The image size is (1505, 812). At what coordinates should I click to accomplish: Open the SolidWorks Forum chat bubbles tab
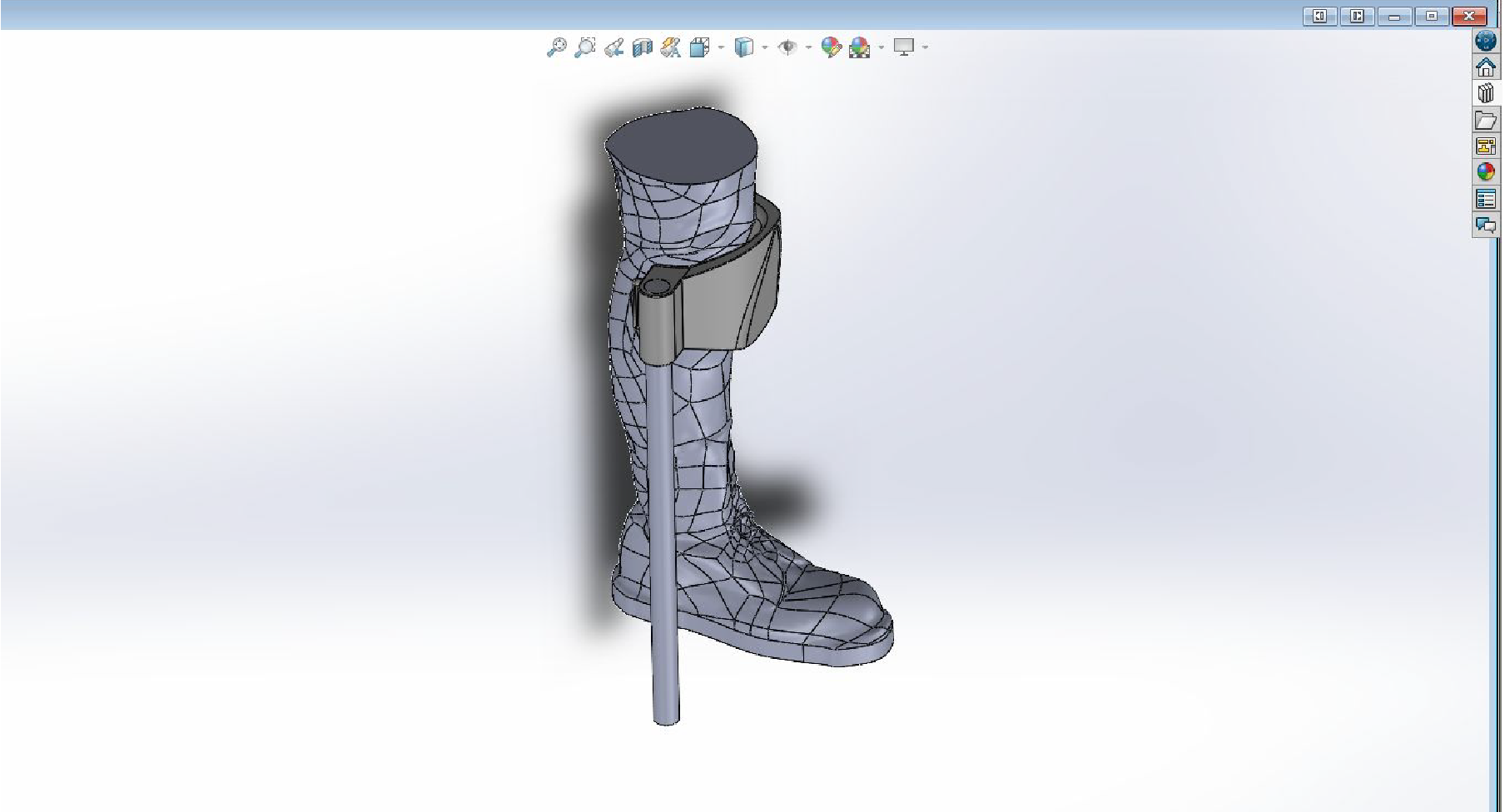(1485, 225)
